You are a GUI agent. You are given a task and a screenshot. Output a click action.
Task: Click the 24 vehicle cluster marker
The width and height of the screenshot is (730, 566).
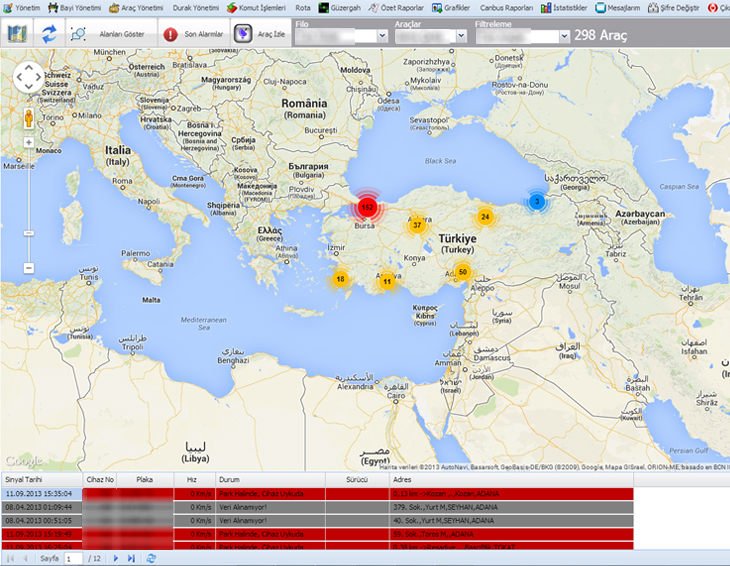point(485,217)
